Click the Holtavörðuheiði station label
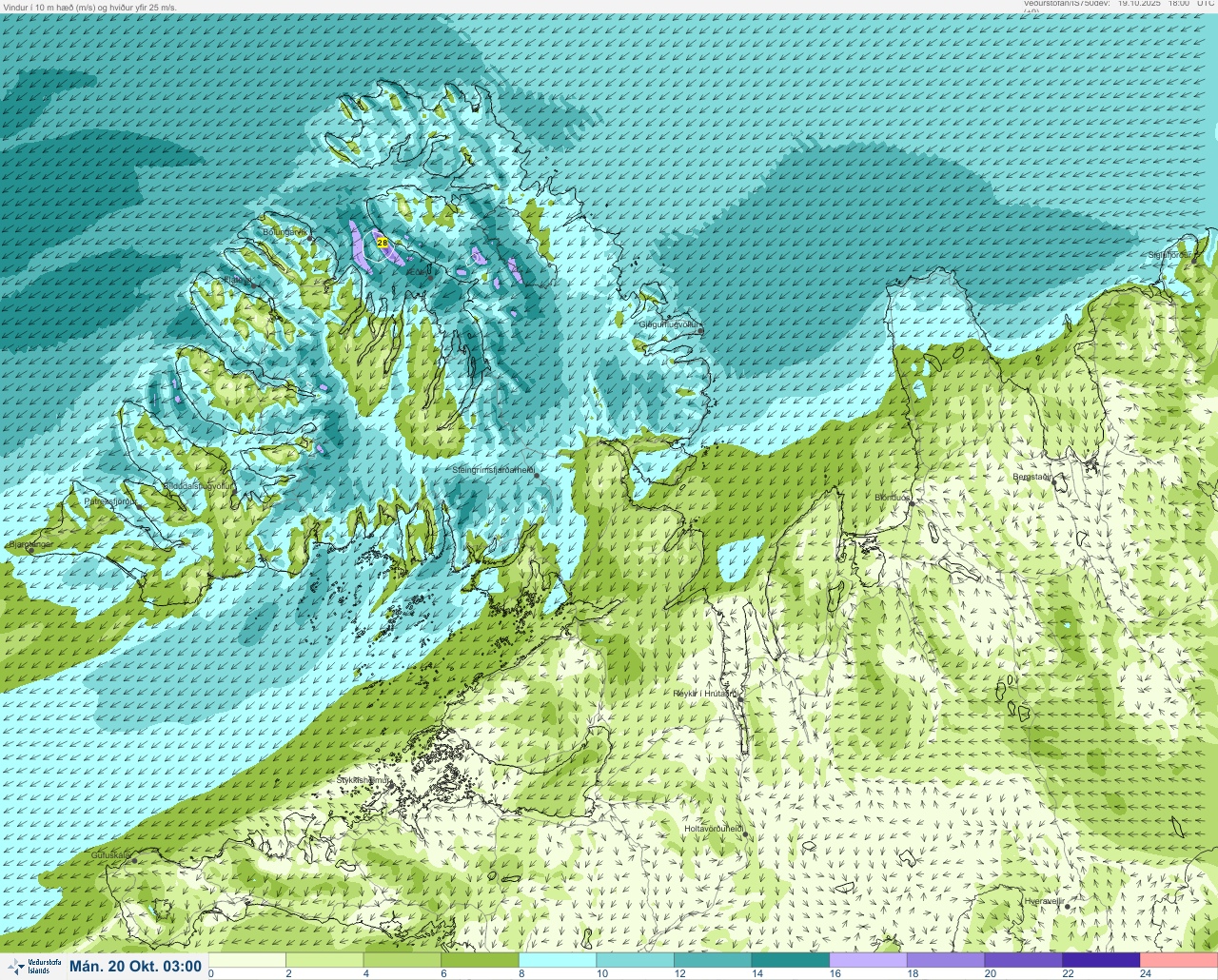Viewport: 1218px width, 980px height. pos(714,829)
